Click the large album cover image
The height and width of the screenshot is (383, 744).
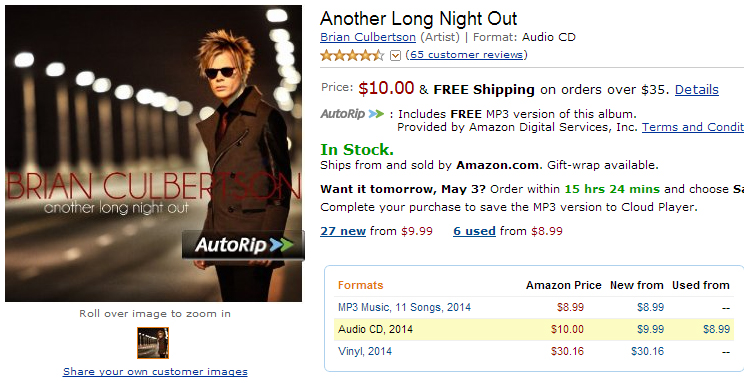(x=153, y=153)
